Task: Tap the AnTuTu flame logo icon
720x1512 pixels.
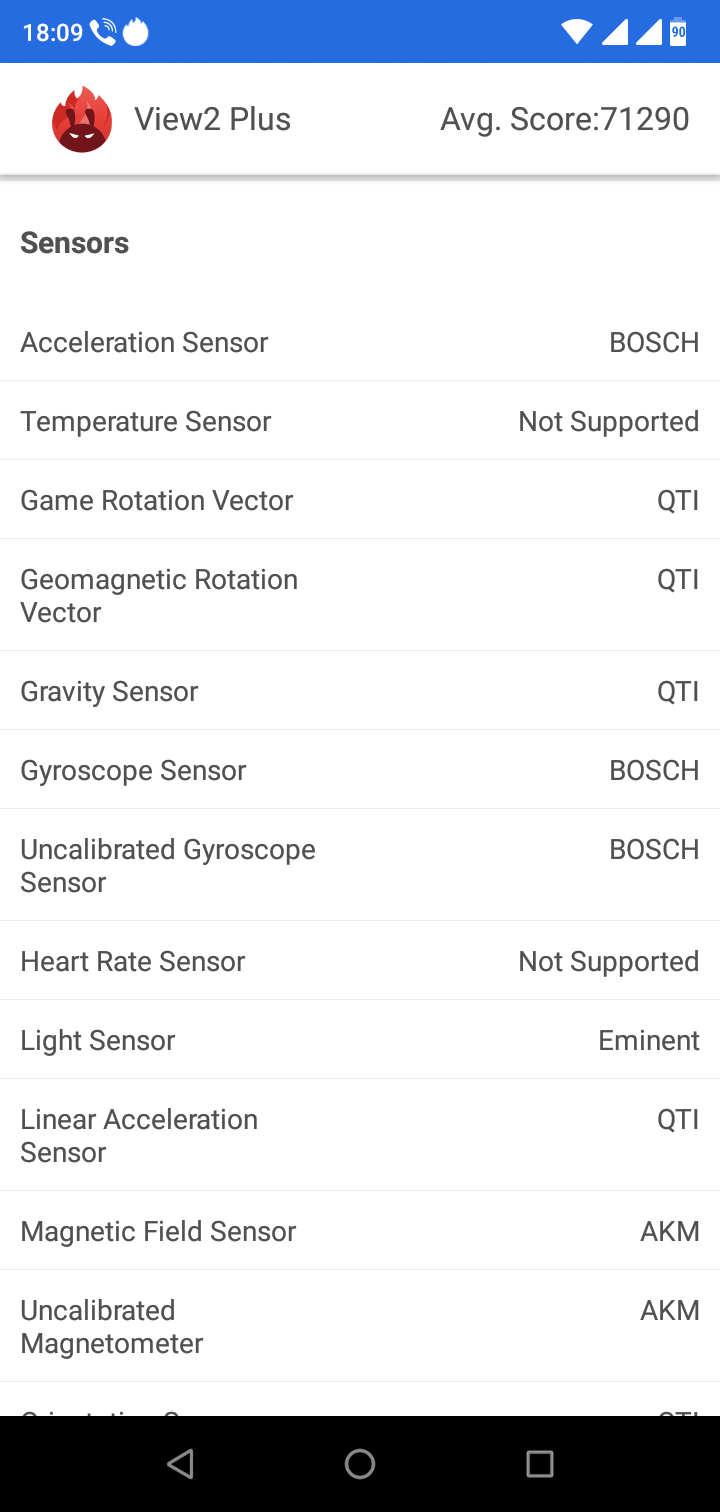Action: point(82,120)
